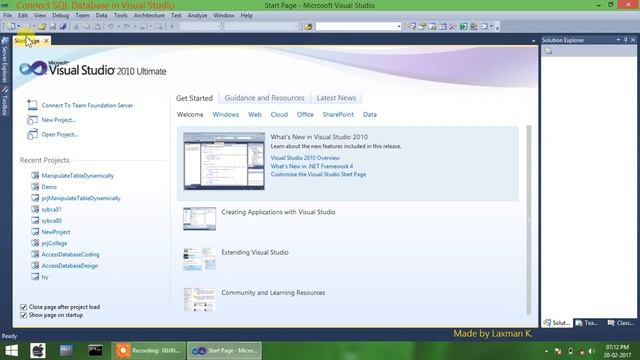Click the Connect To Team Foundation Server icon

coord(32,105)
